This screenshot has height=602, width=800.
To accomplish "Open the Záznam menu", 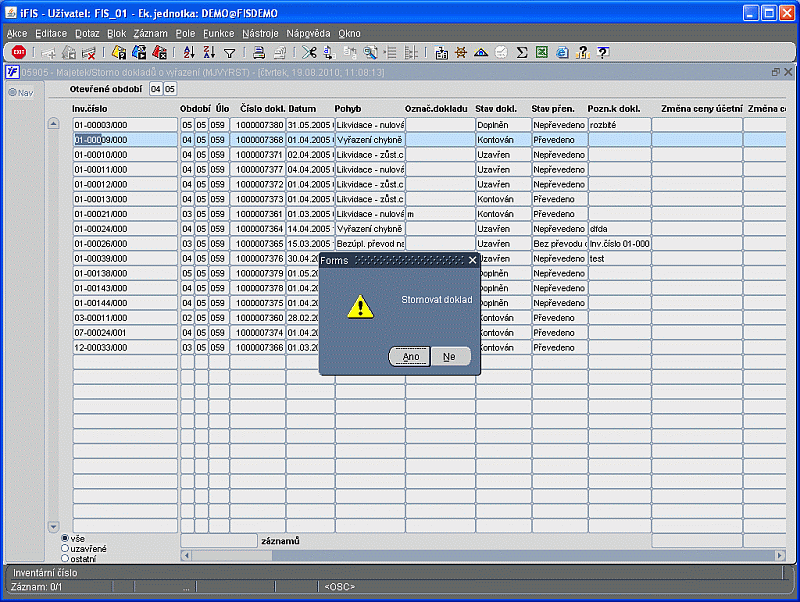I will pyautogui.click(x=151, y=34).
